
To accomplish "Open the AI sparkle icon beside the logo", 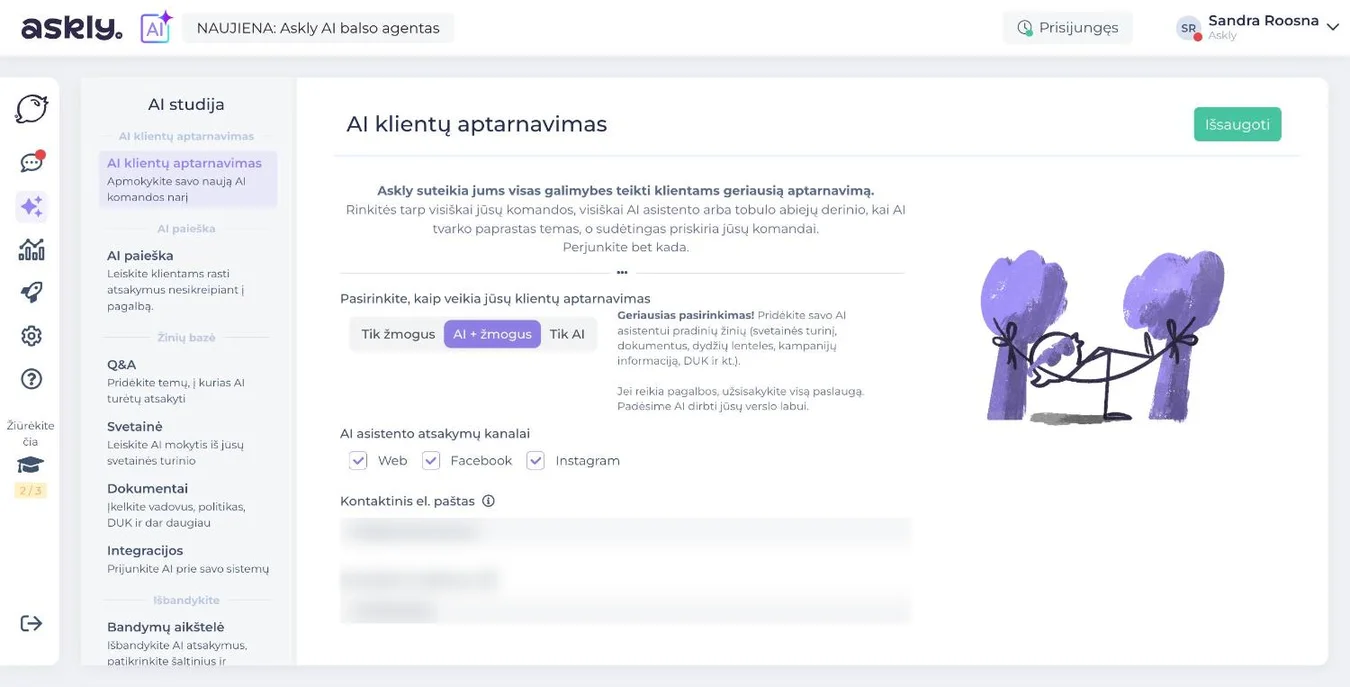I will [x=156, y=27].
